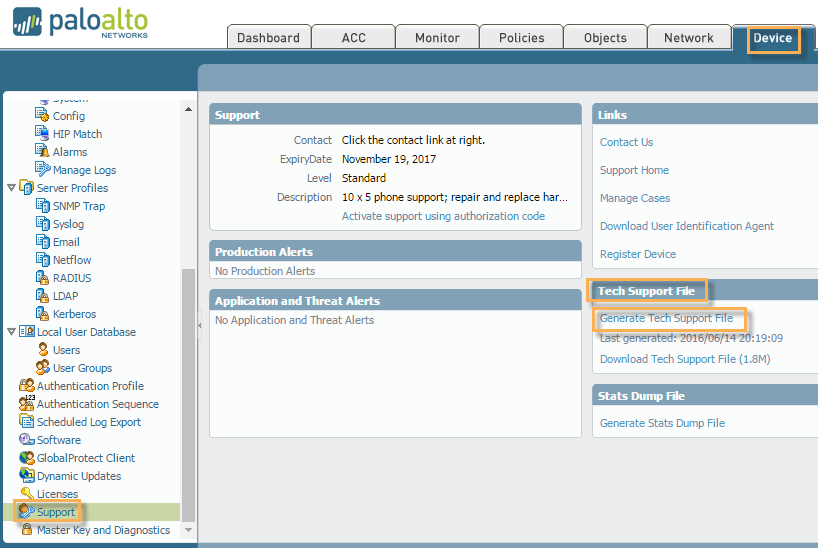The width and height of the screenshot is (818, 548).
Task: Click the Alarms bell icon
Action: (x=42, y=151)
